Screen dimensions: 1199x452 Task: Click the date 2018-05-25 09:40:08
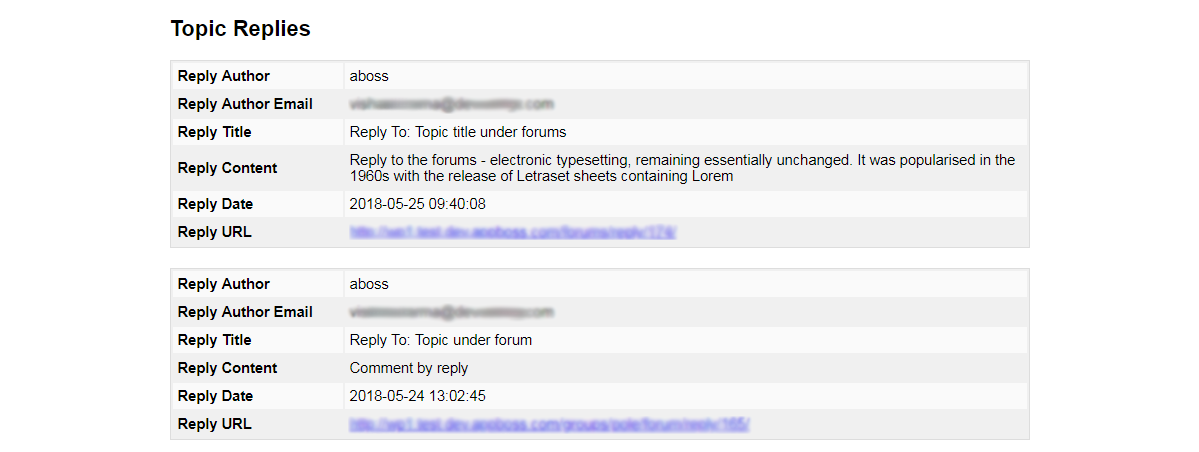[x=418, y=204]
